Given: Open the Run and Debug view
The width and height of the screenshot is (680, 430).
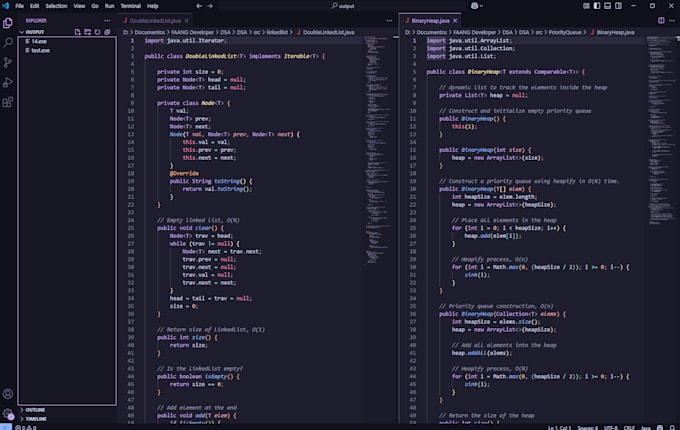Looking at the screenshot, I should click(8, 82).
